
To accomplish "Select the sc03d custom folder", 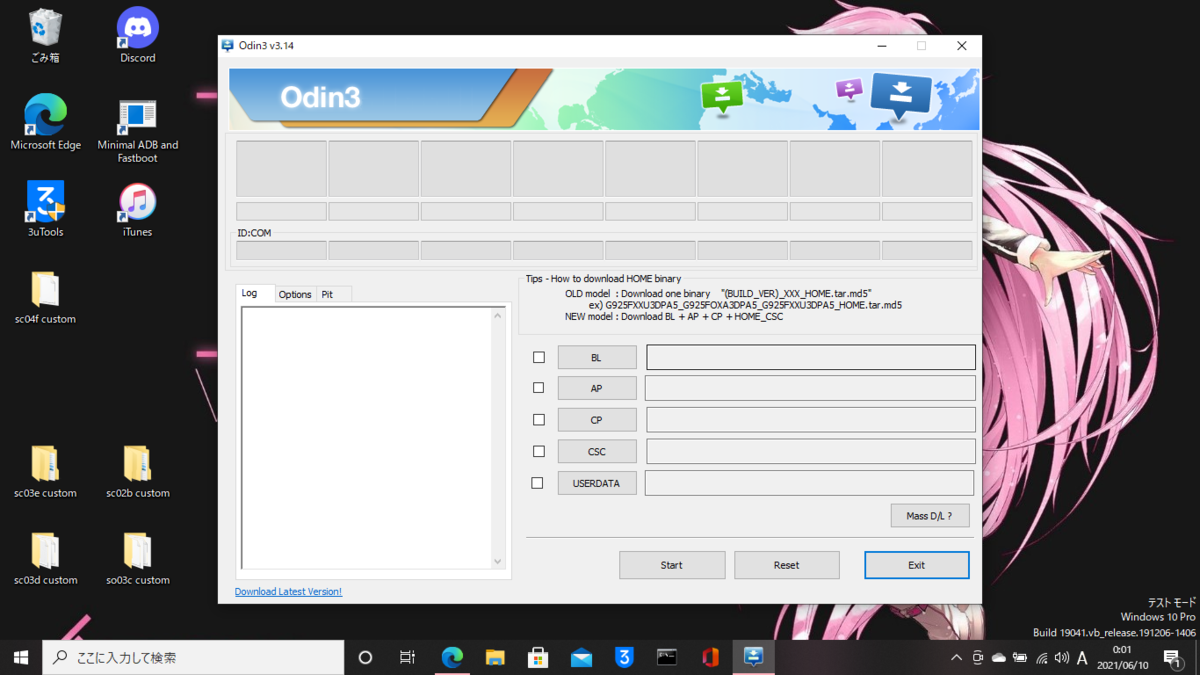I will pyautogui.click(x=45, y=558).
